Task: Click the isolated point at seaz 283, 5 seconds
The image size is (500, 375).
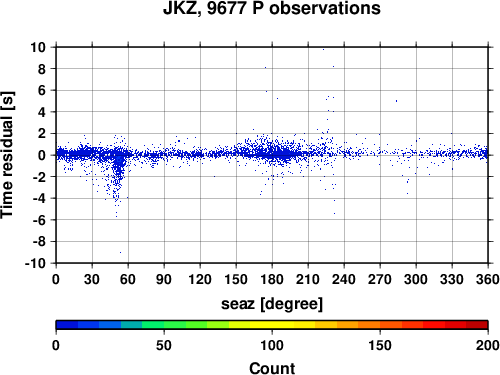Action: [396, 101]
